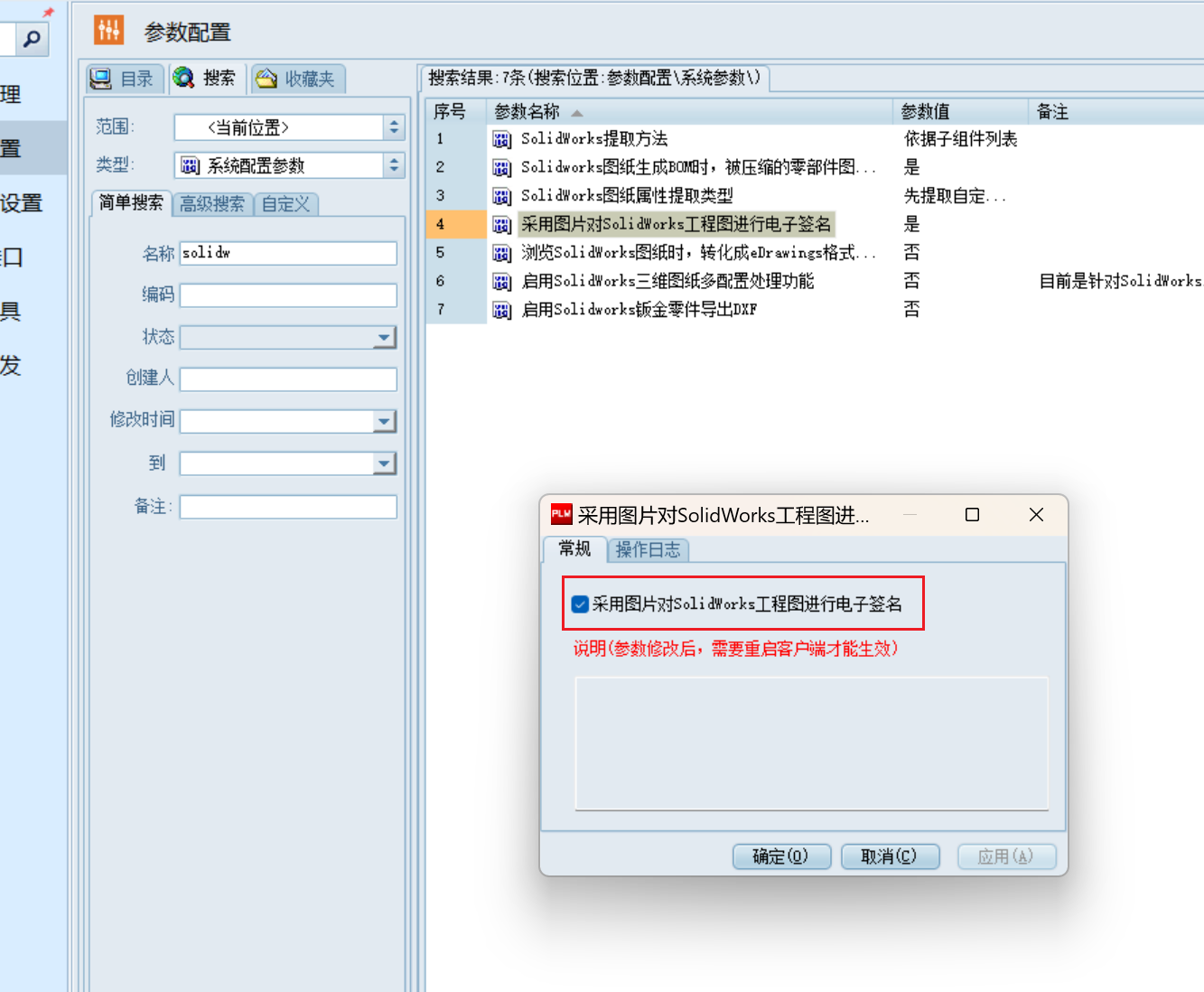Click icon of 启用SolidWorks三维图纸多配置处理功能 row
1204x992 pixels.
pos(502,282)
